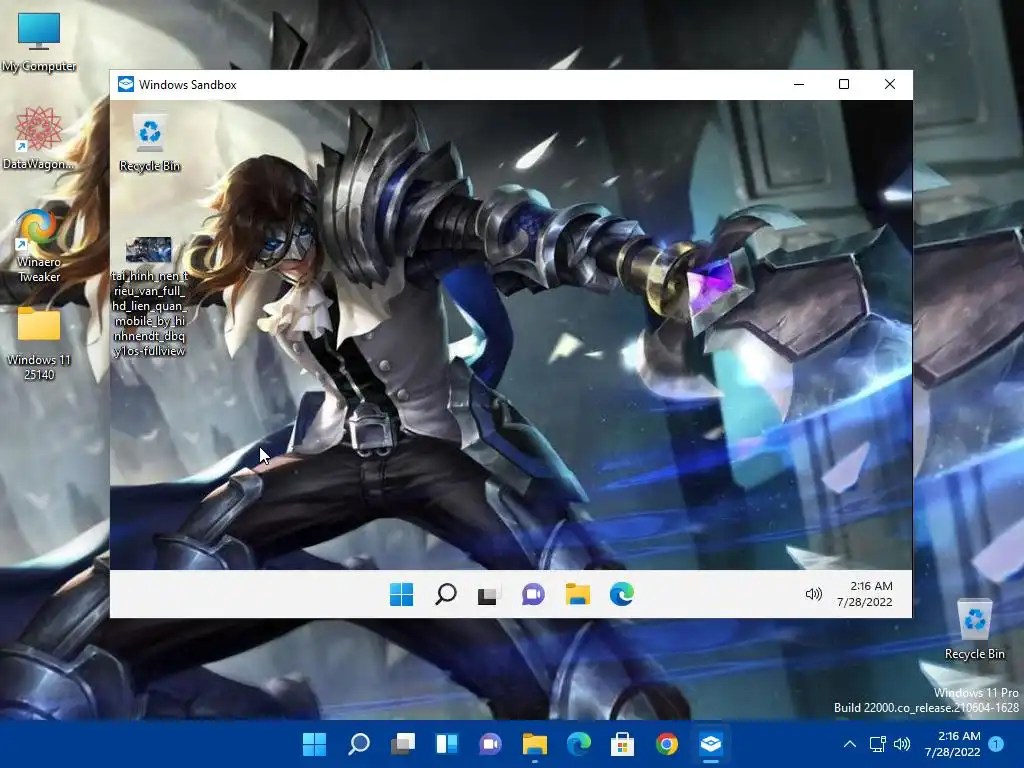Open Microsoft Store on host taskbar
This screenshot has width=1024, height=768.
[622, 744]
